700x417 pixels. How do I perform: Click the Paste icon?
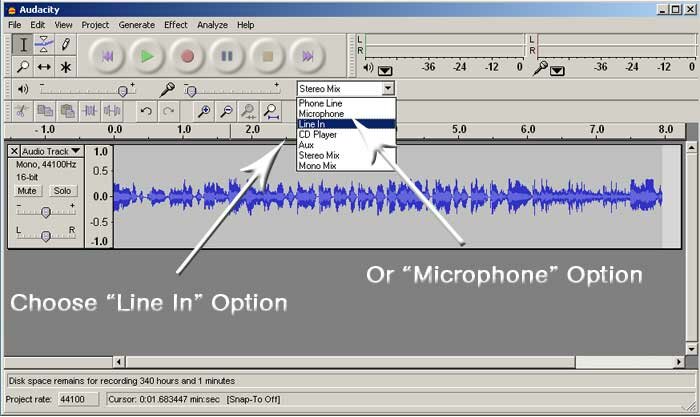point(67,111)
